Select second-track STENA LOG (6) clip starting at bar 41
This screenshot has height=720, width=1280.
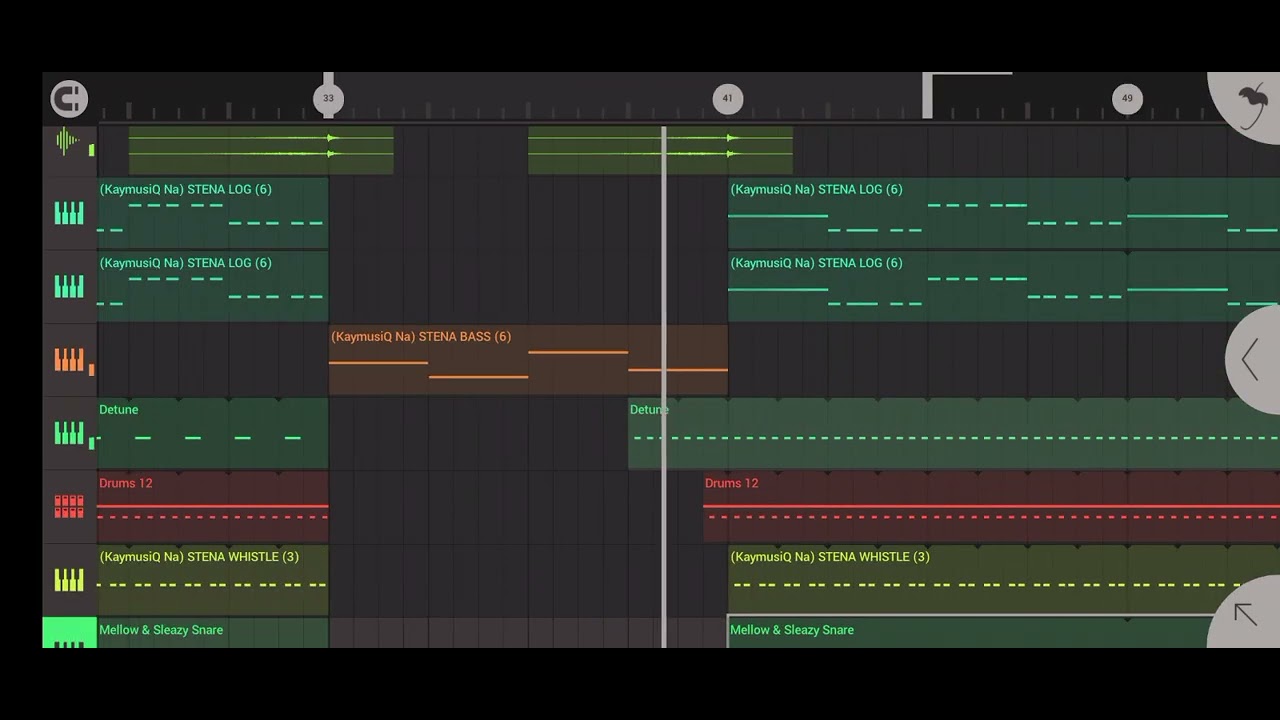pyautogui.click(x=1004, y=286)
